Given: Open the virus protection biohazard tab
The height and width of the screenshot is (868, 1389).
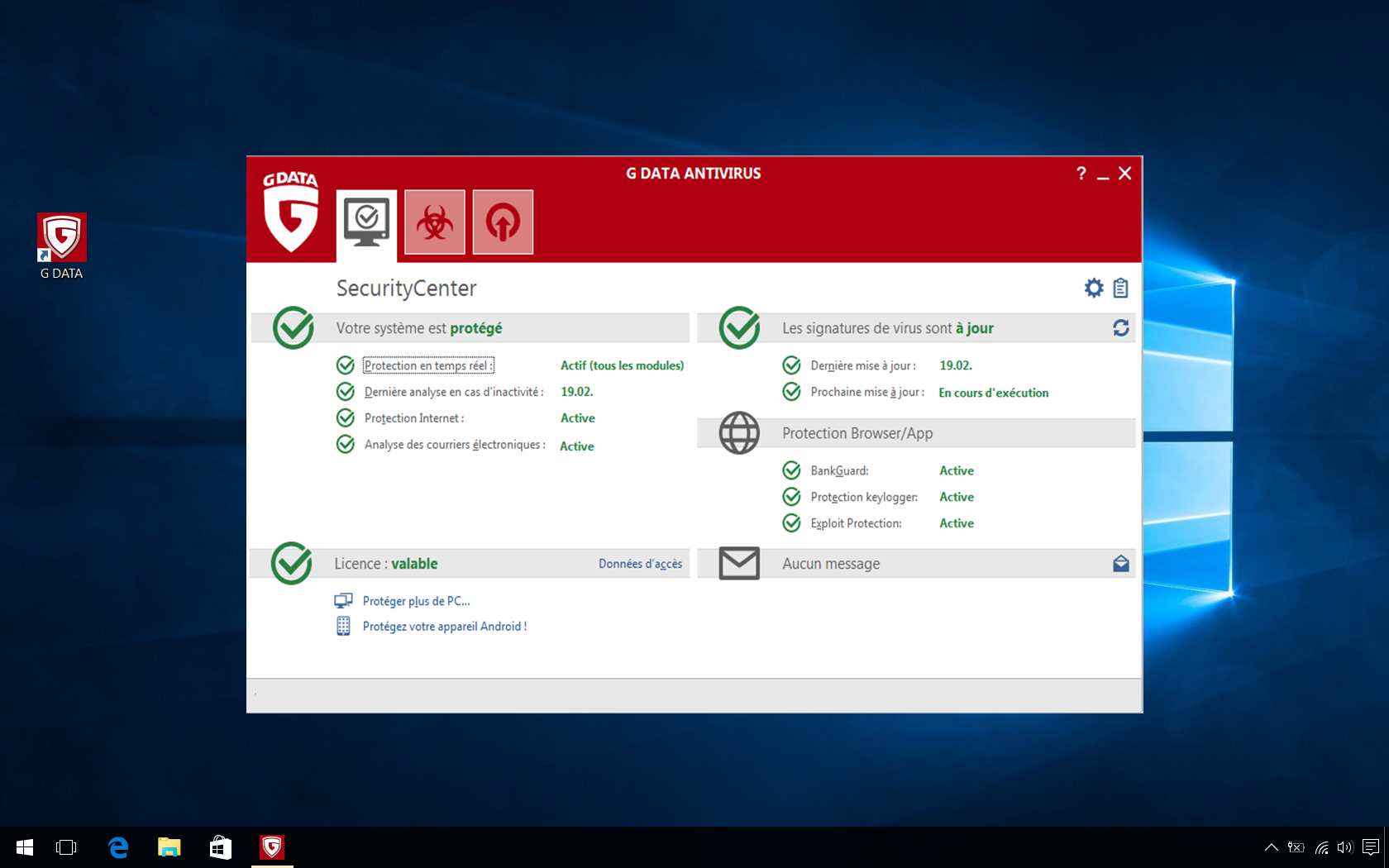Looking at the screenshot, I should click(x=435, y=222).
